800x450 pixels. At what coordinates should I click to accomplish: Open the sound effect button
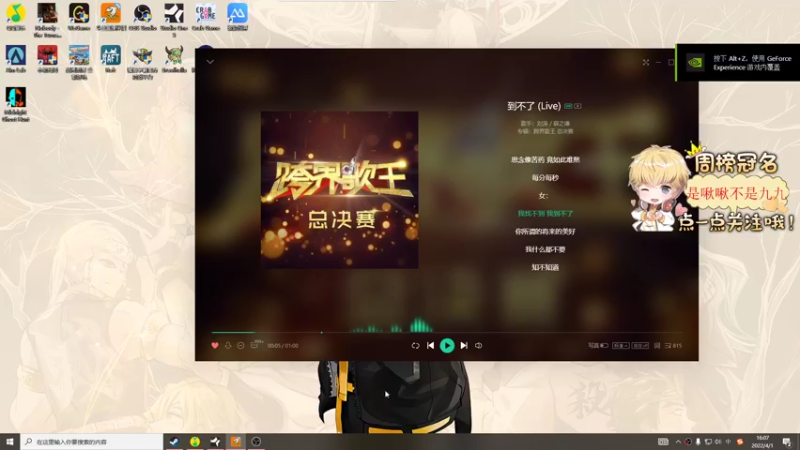tap(640, 345)
